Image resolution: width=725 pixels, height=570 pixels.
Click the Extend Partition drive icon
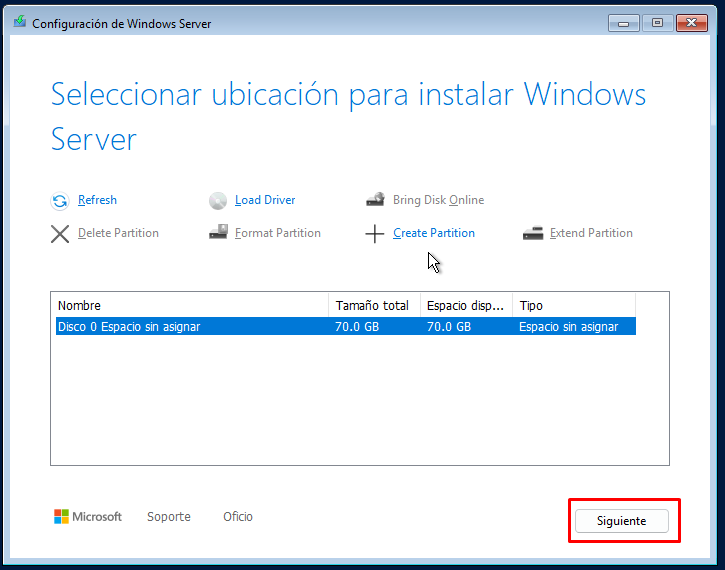pos(533,233)
